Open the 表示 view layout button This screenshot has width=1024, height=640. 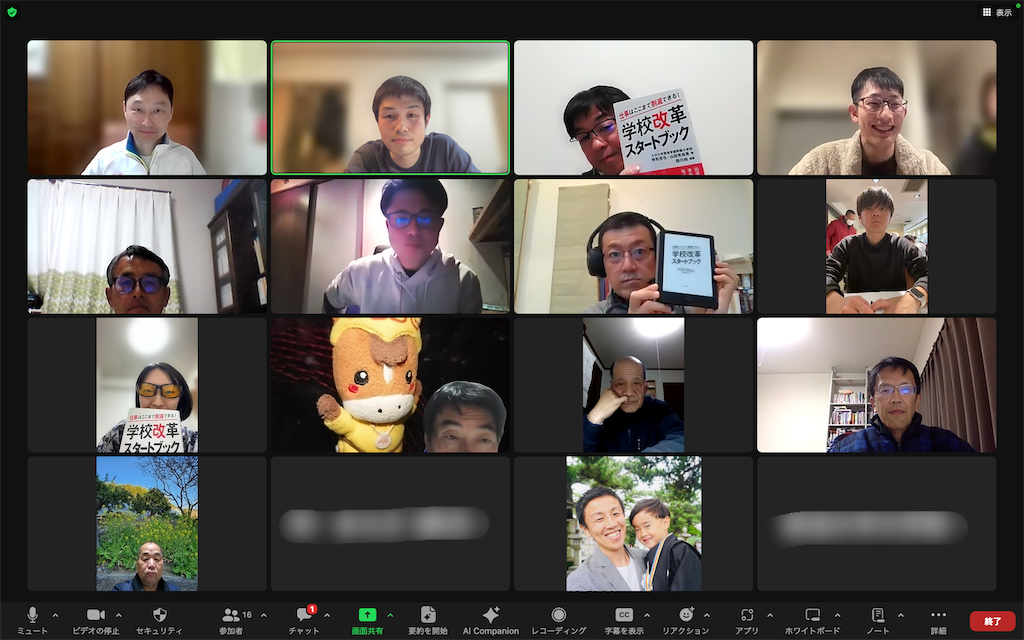coord(997,12)
